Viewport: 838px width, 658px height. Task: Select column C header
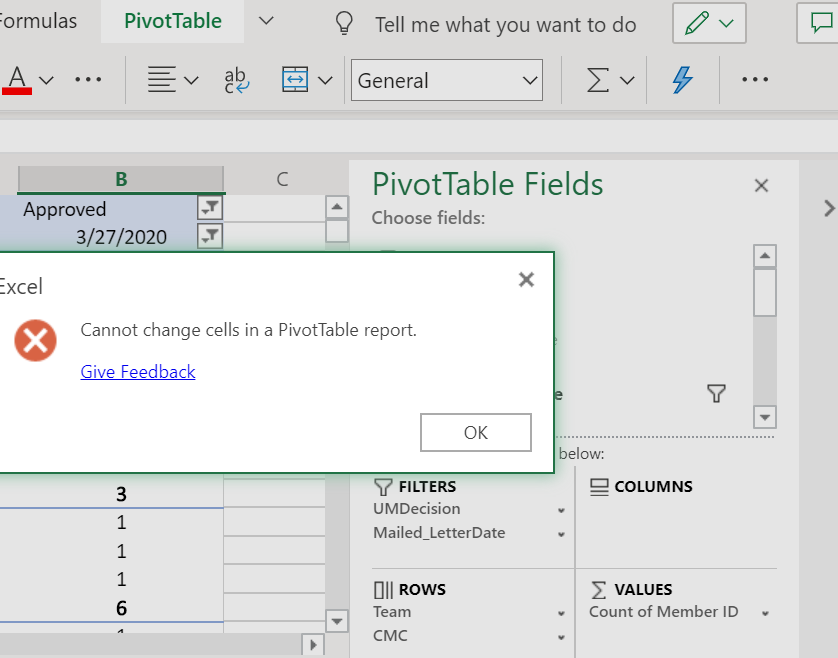click(x=282, y=179)
